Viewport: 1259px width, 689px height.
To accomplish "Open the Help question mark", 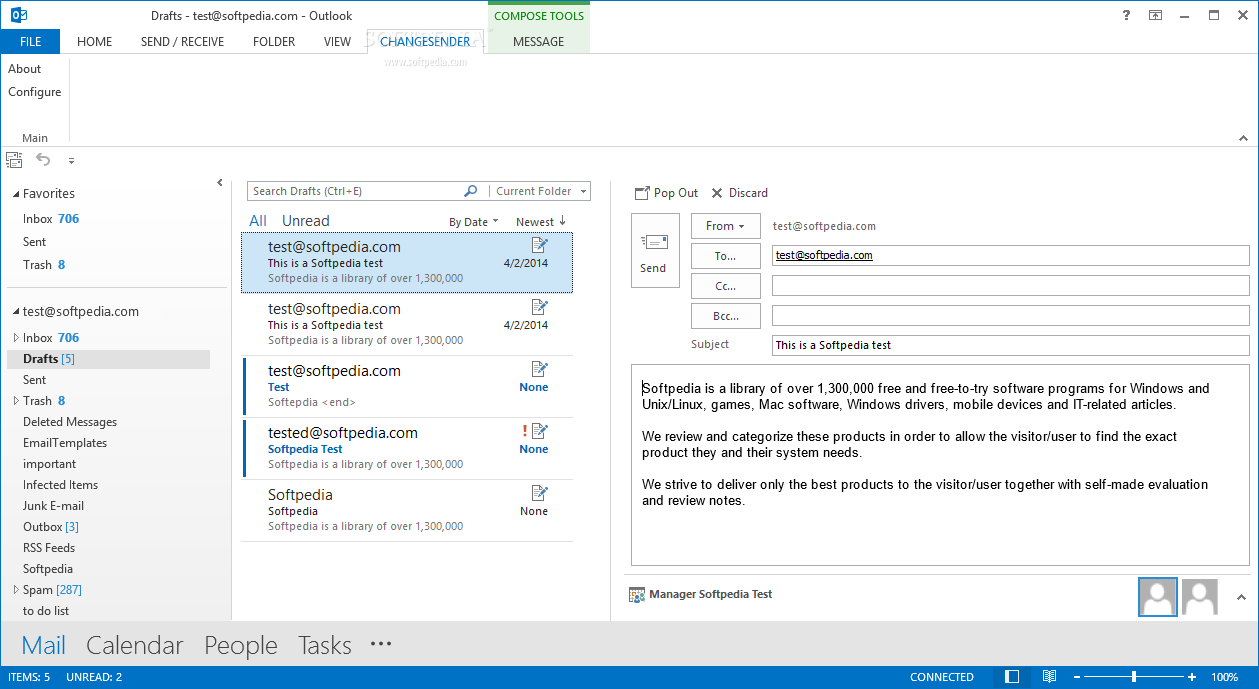I will (1126, 15).
